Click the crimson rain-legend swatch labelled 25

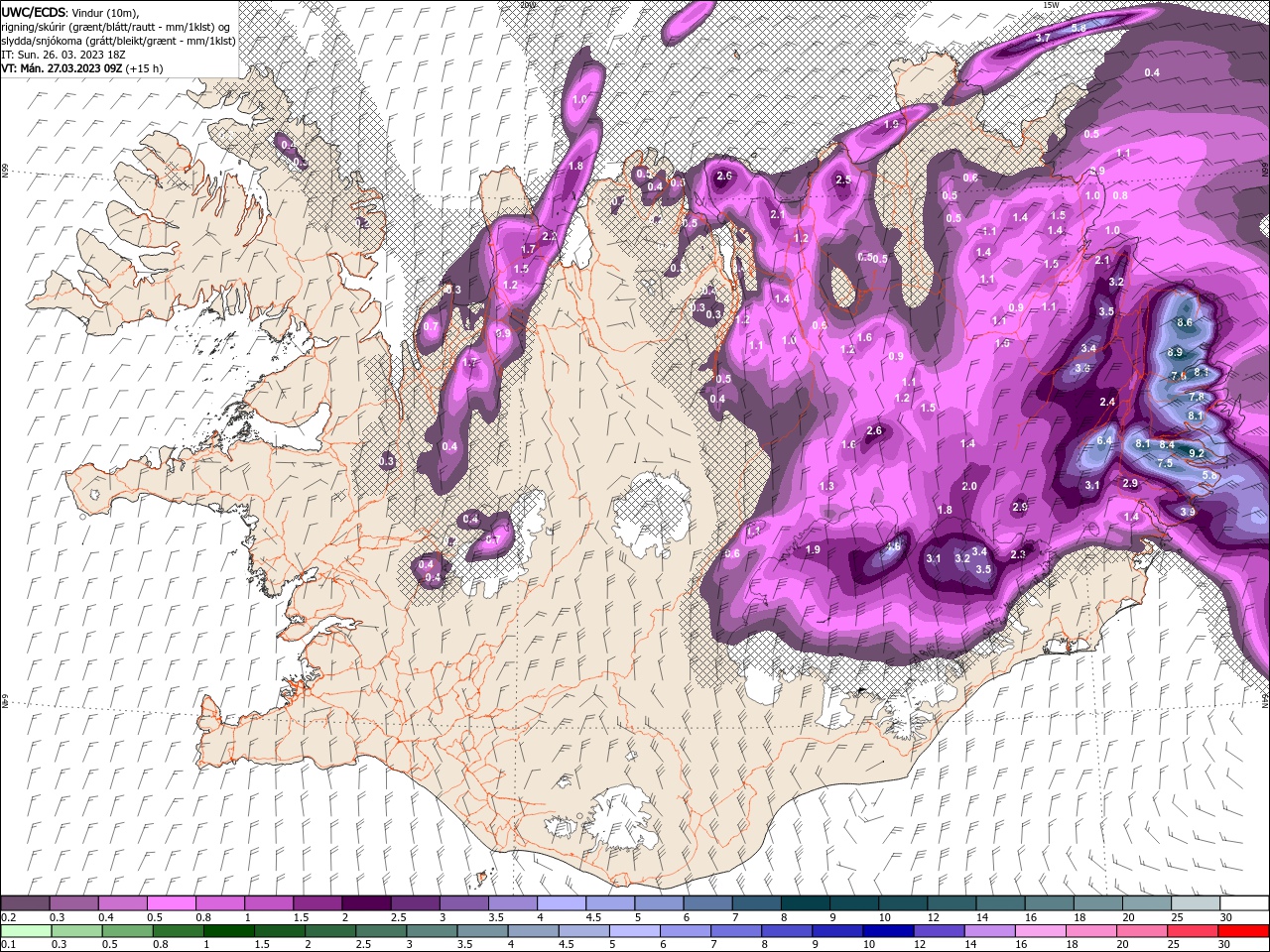click(1192, 931)
